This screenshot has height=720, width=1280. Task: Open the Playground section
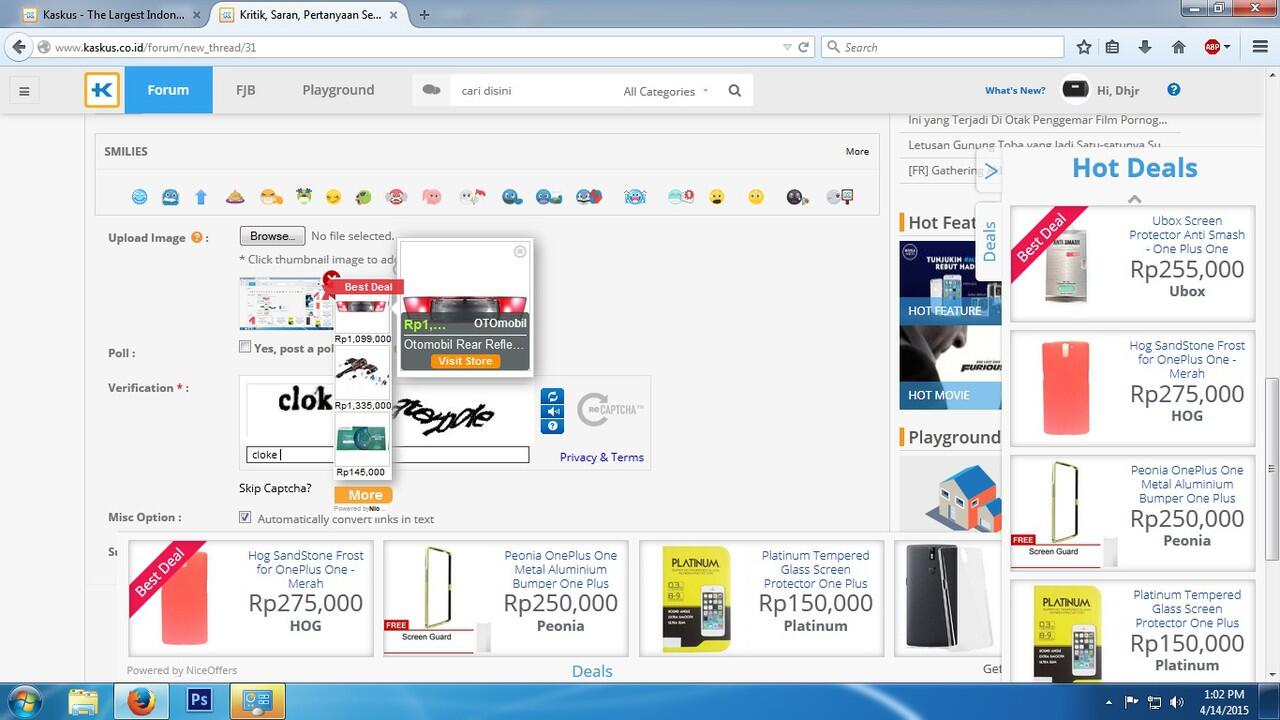(x=338, y=90)
